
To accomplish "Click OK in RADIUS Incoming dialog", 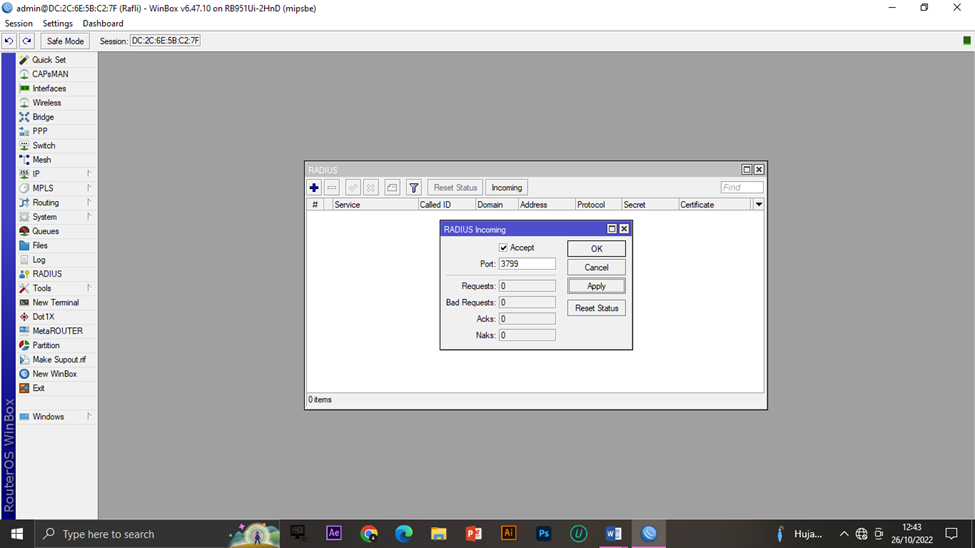I will point(596,249).
